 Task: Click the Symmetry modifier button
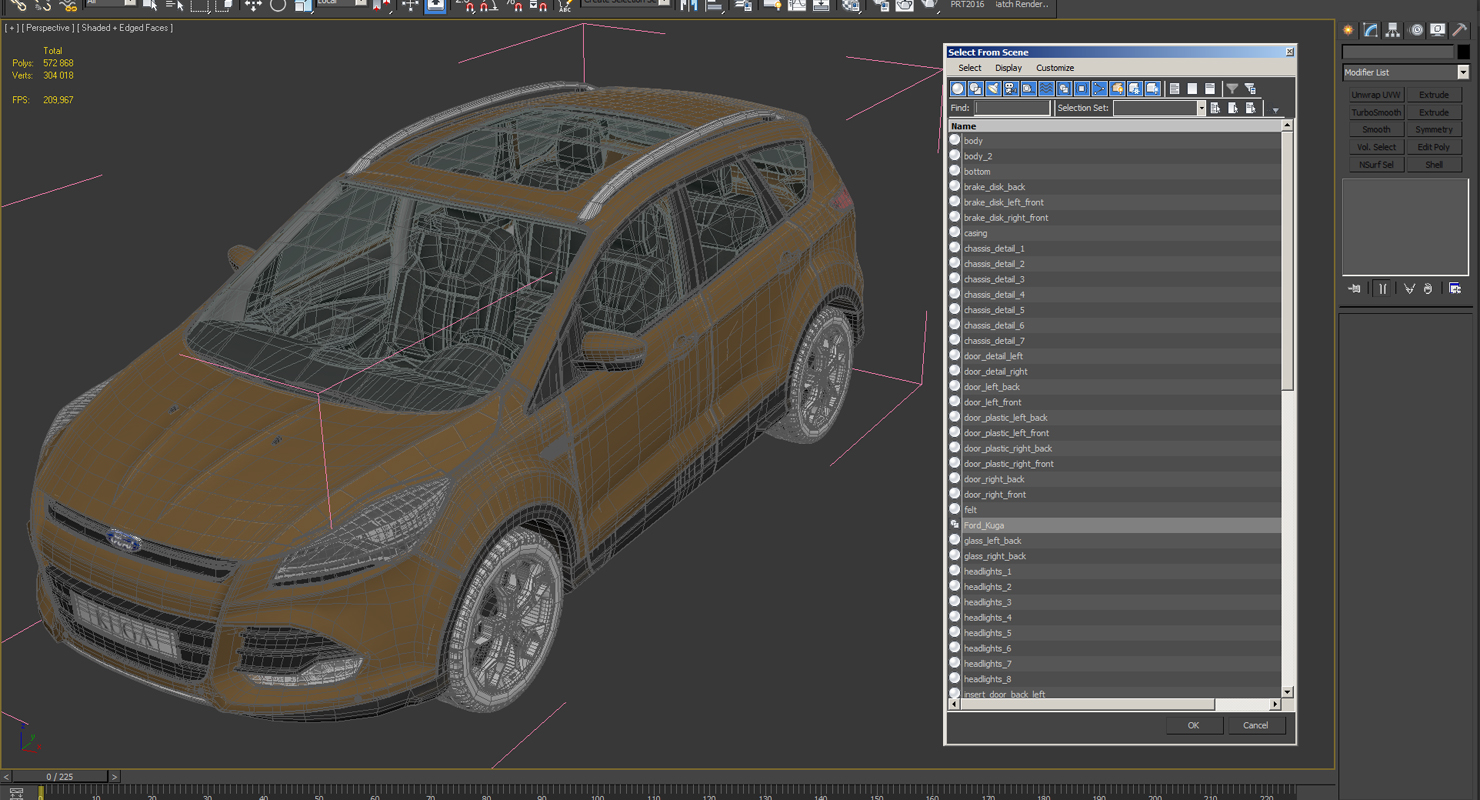coord(1434,130)
